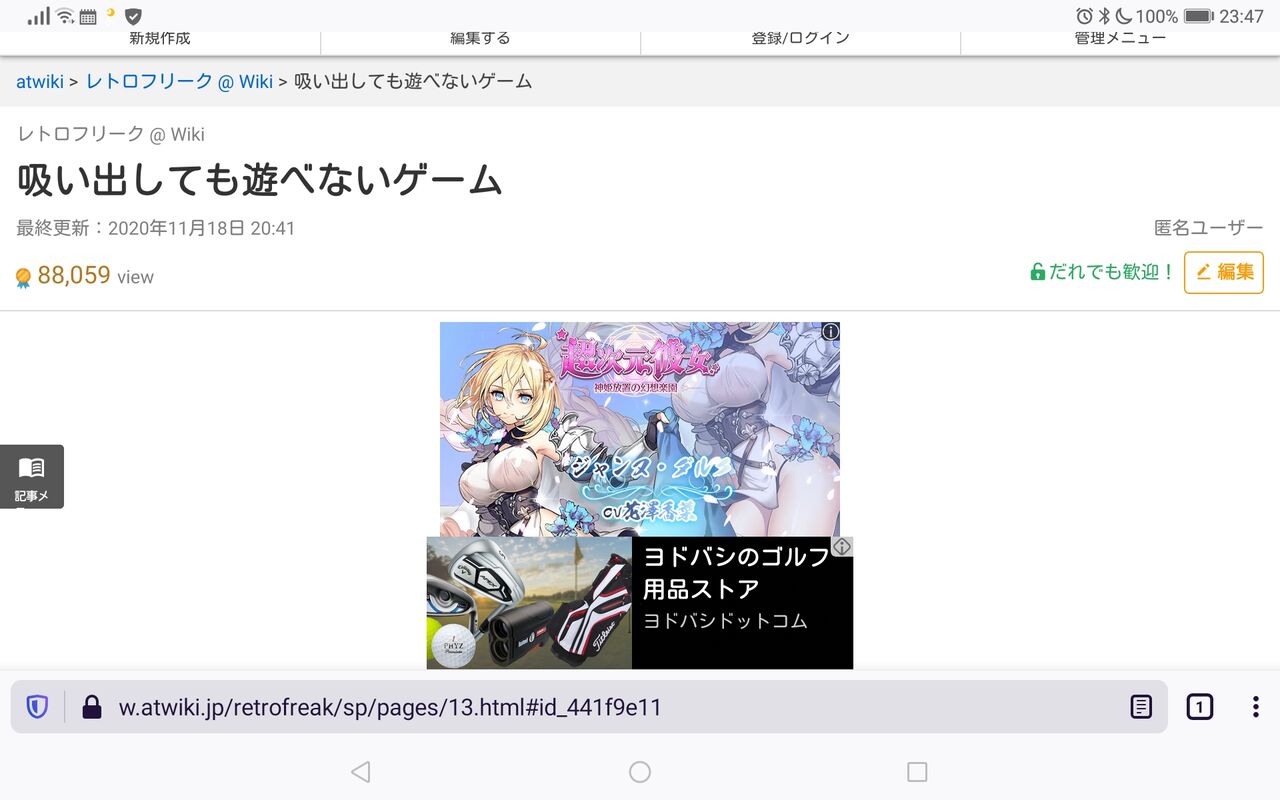Tap the calendar icon in status bar
Screen dimensions: 1280x800
[x=88, y=16]
